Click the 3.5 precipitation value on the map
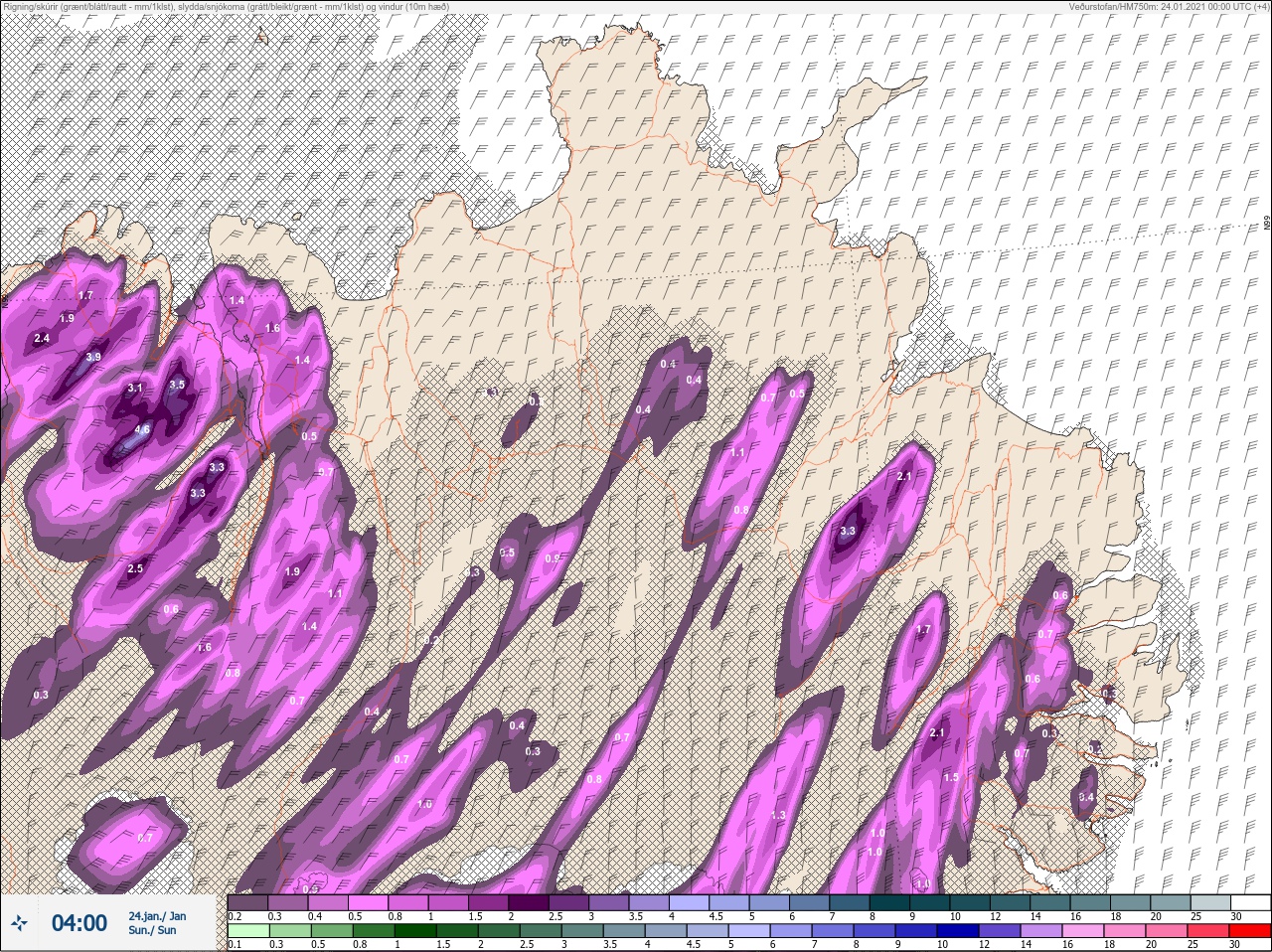The width and height of the screenshot is (1272, 952). pyautogui.click(x=177, y=385)
